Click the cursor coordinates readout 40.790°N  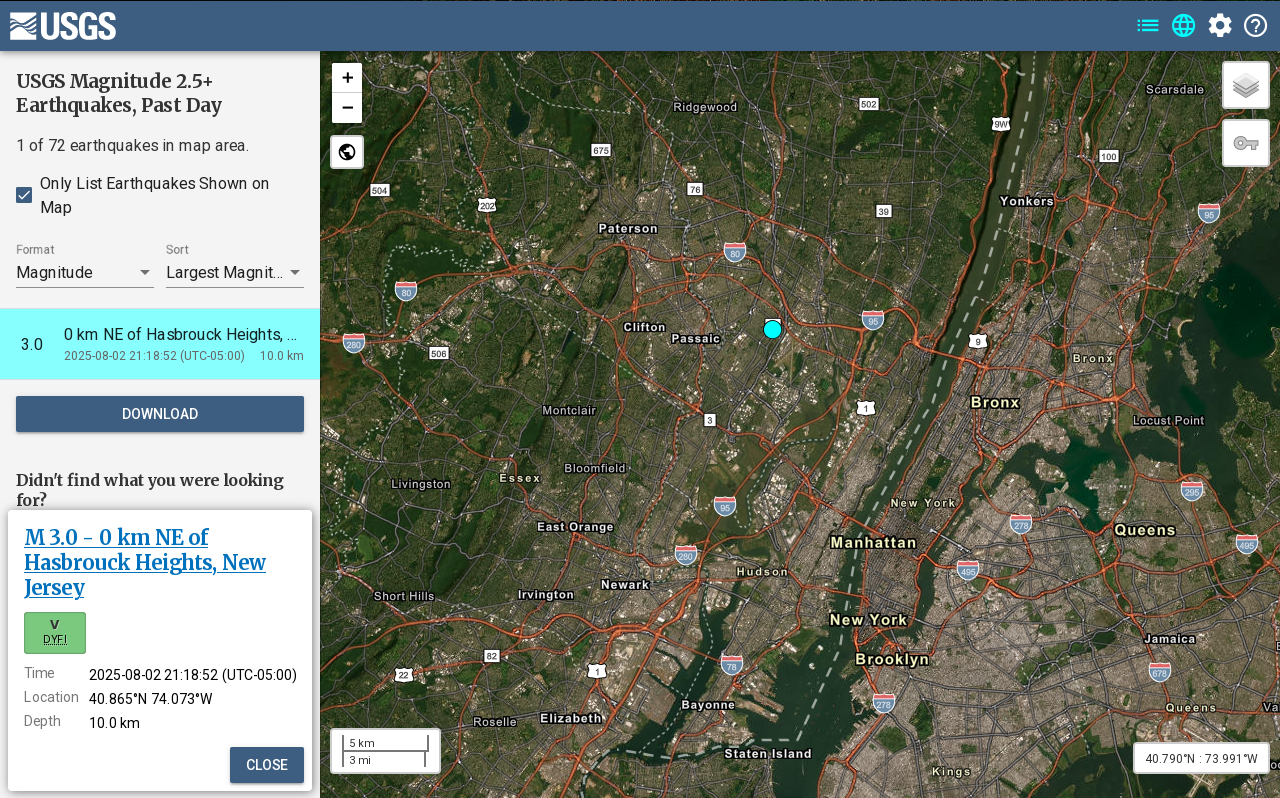point(1201,758)
